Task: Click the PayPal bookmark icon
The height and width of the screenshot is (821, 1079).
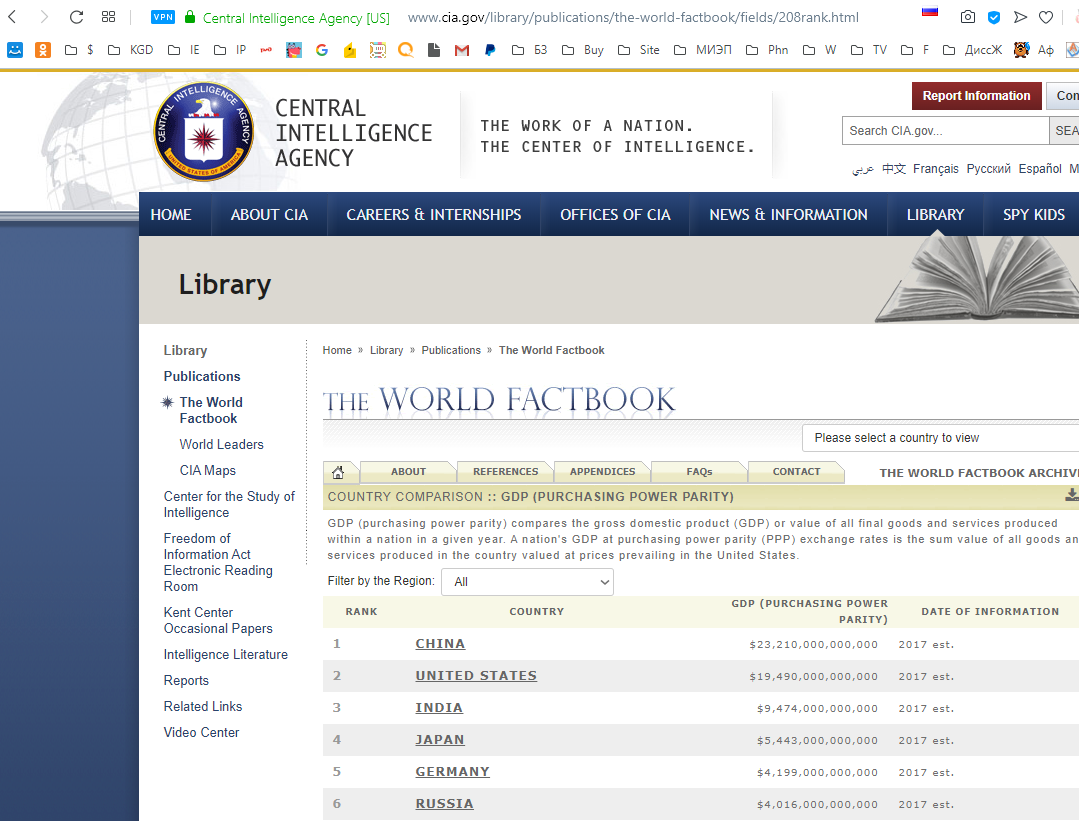Action: tap(490, 50)
